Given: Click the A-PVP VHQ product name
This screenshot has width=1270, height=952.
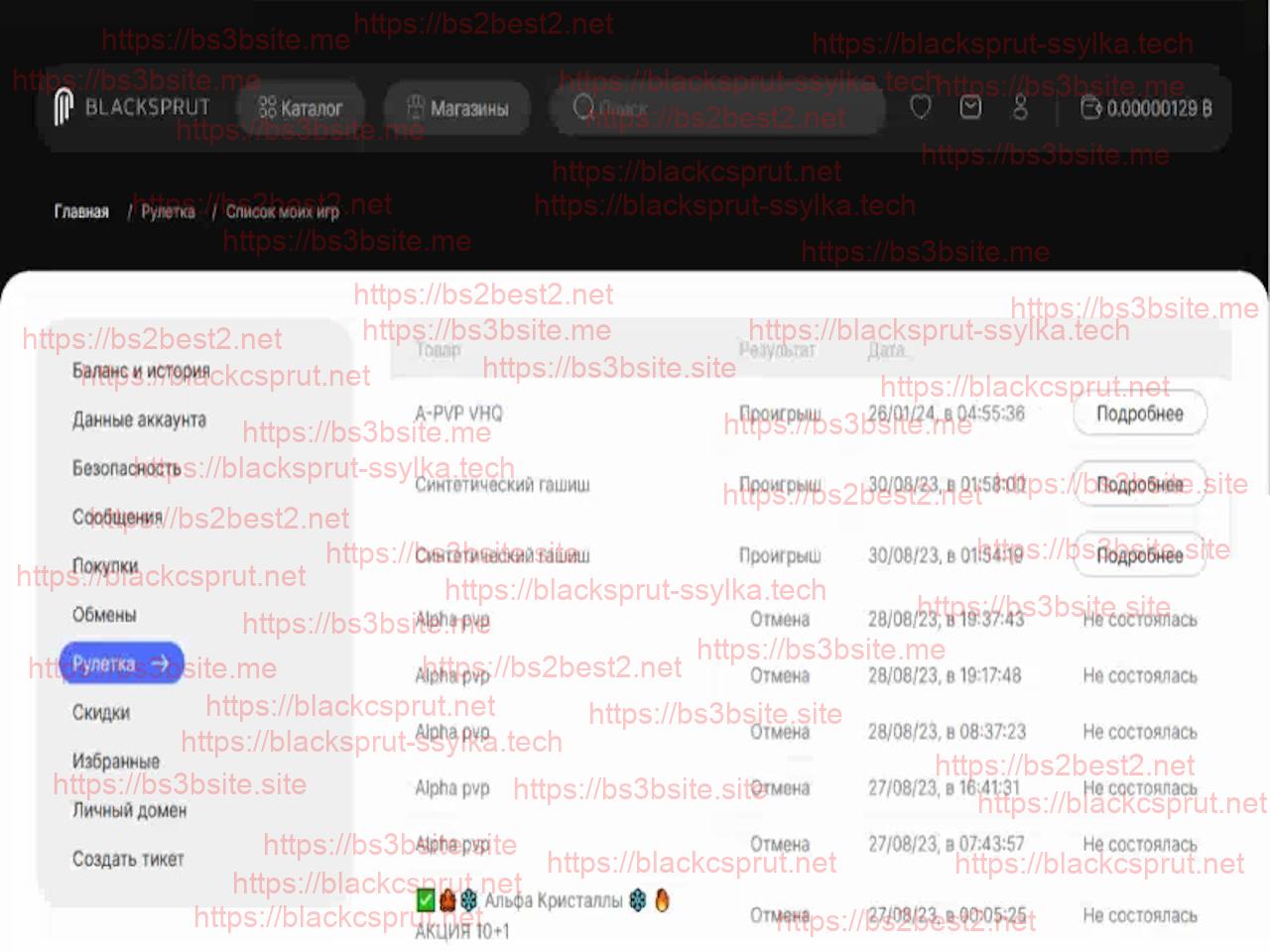Looking at the screenshot, I should (x=458, y=414).
